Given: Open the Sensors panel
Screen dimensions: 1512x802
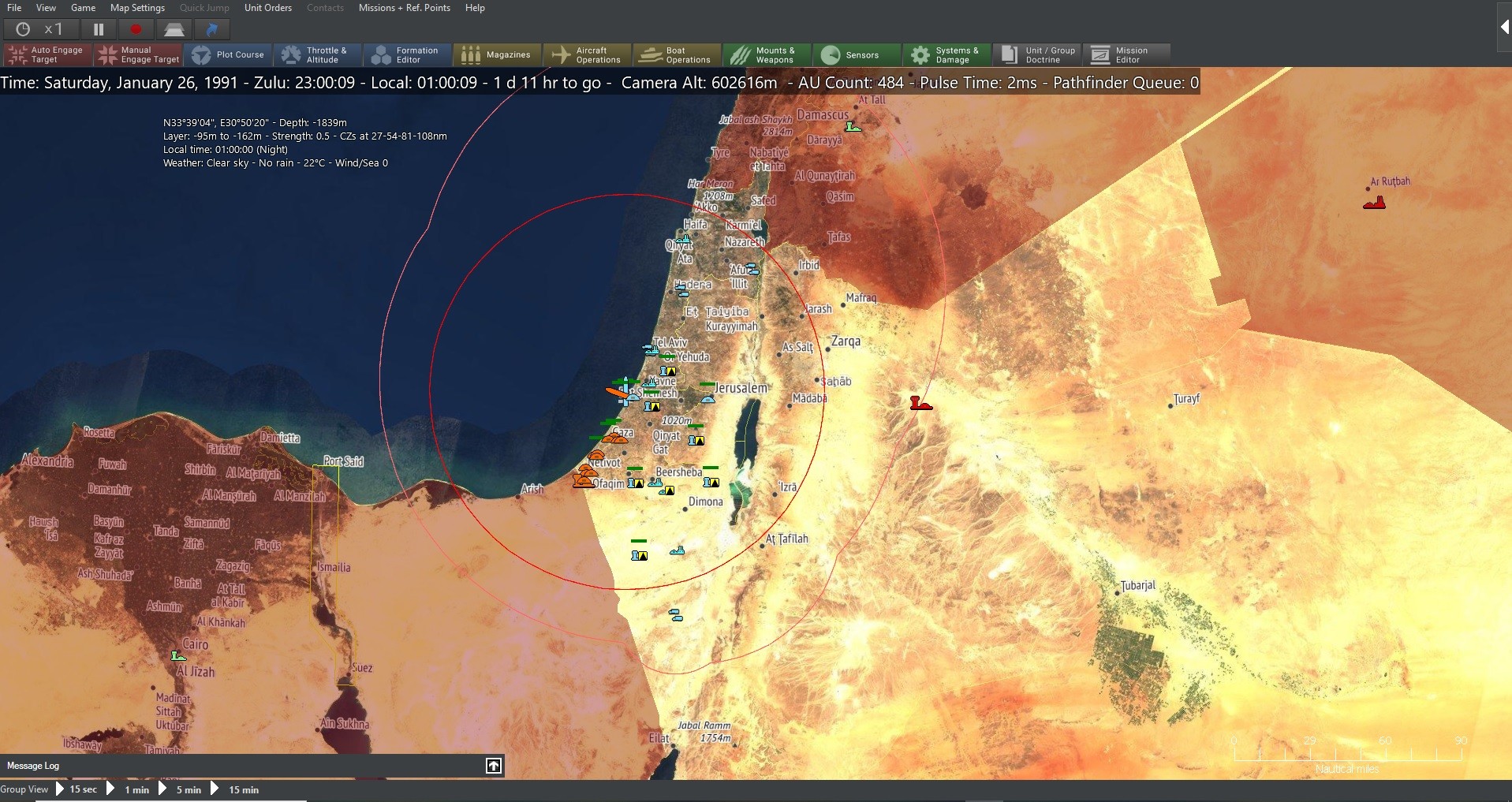Looking at the screenshot, I should click(856, 54).
